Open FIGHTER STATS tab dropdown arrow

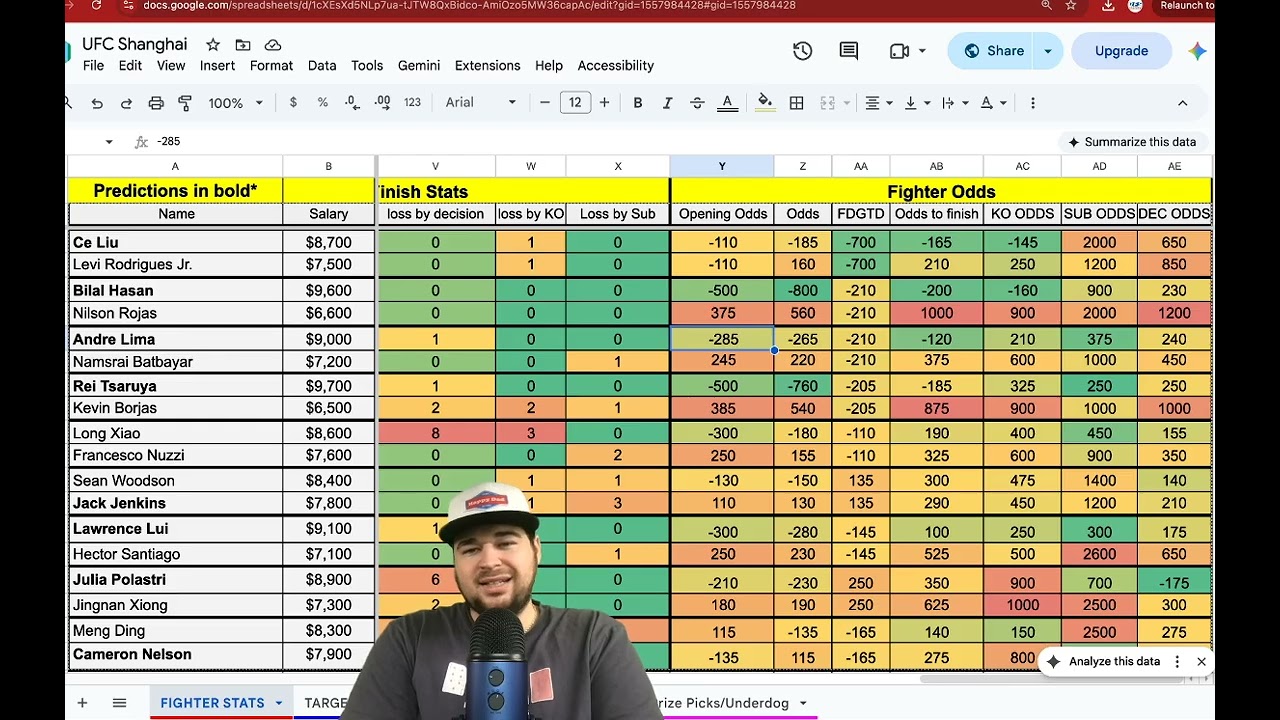[279, 703]
